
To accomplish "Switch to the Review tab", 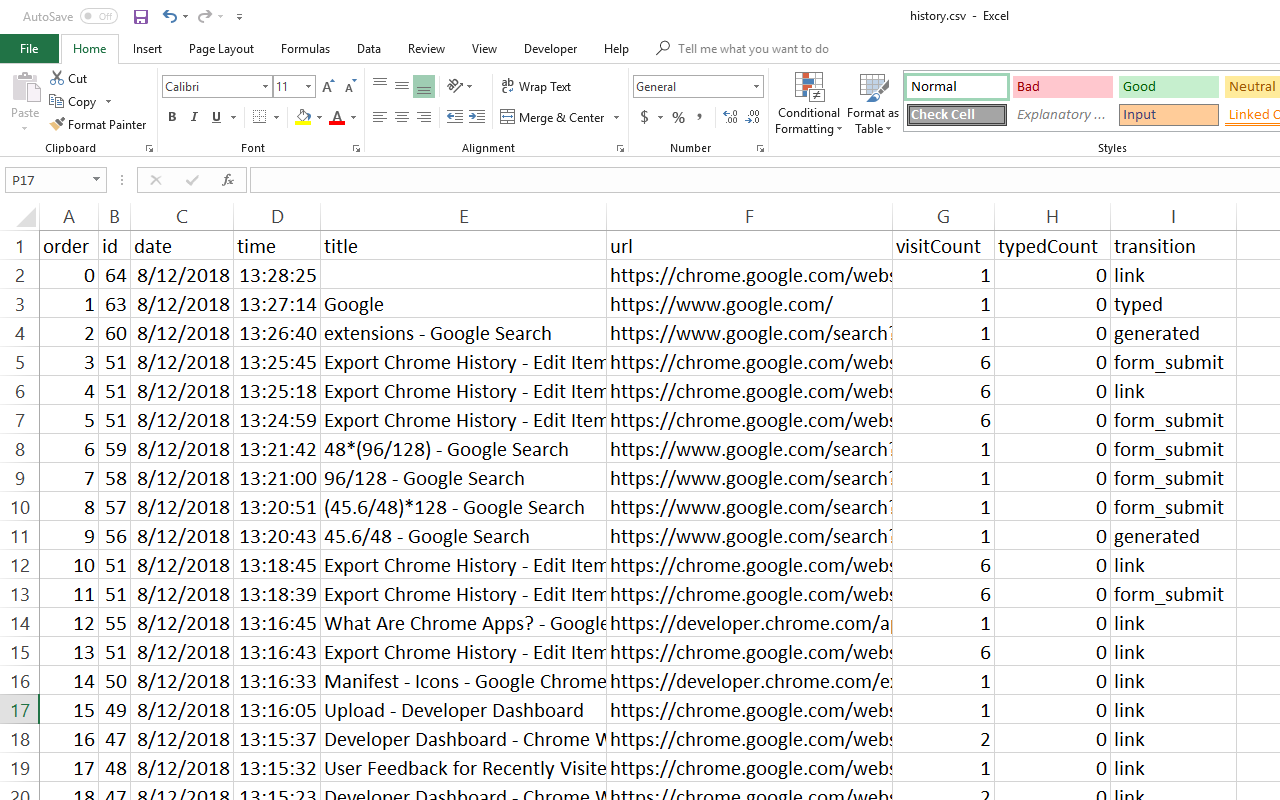I will (426, 49).
